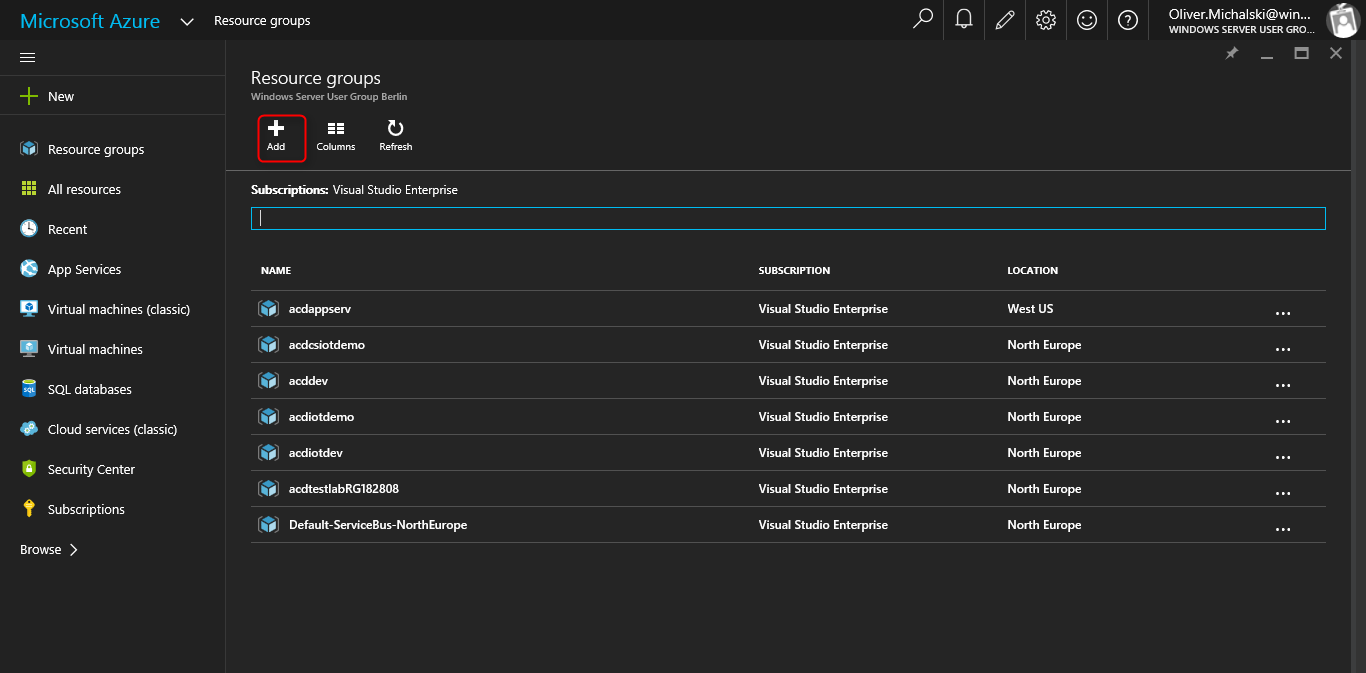Click the acdappserv resource group cube icon
The width and height of the screenshot is (1366, 673).
(268, 309)
